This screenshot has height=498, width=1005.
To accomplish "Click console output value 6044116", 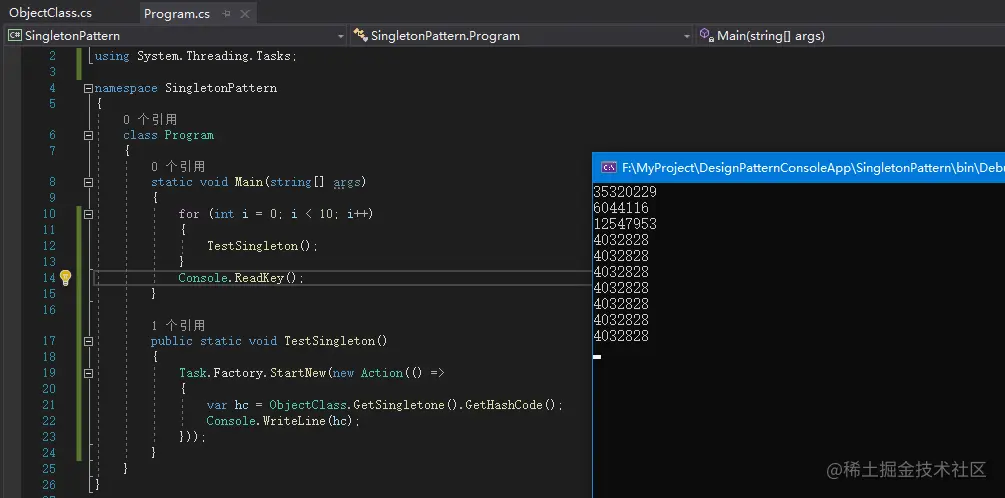I will pos(621,208).
